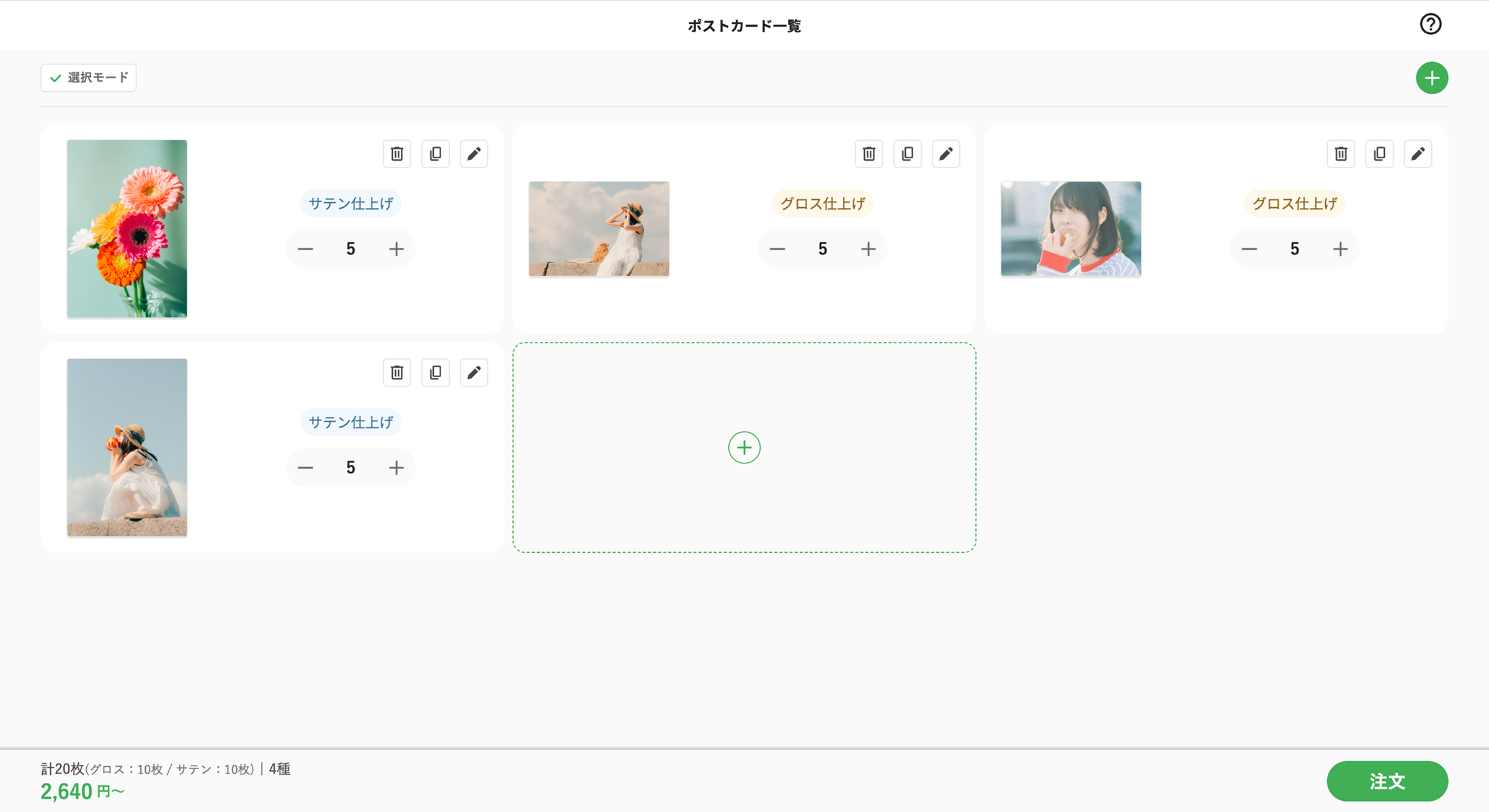Open help with question mark icon

(1431, 24)
